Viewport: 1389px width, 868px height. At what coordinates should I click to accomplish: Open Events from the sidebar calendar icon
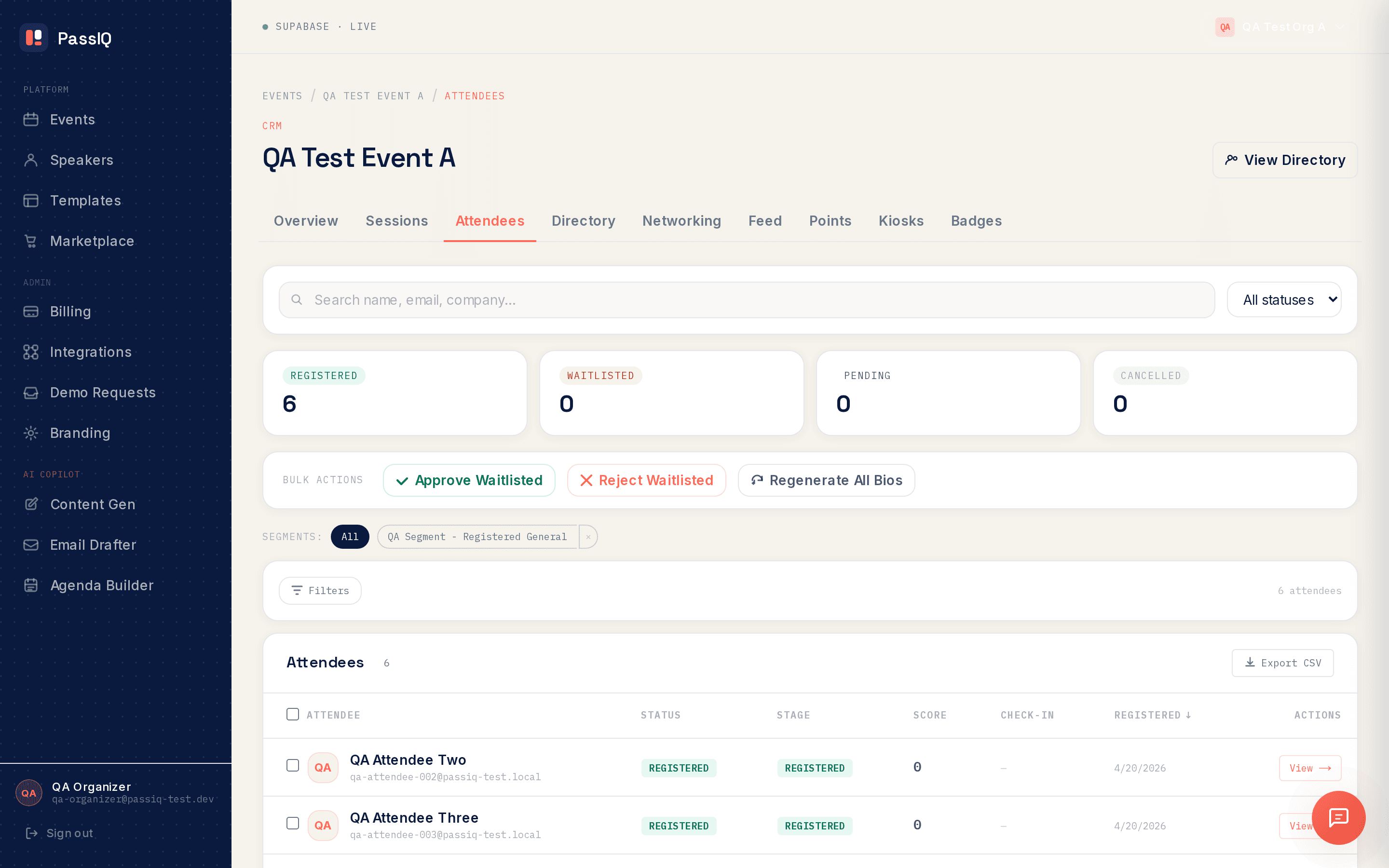coord(31,120)
